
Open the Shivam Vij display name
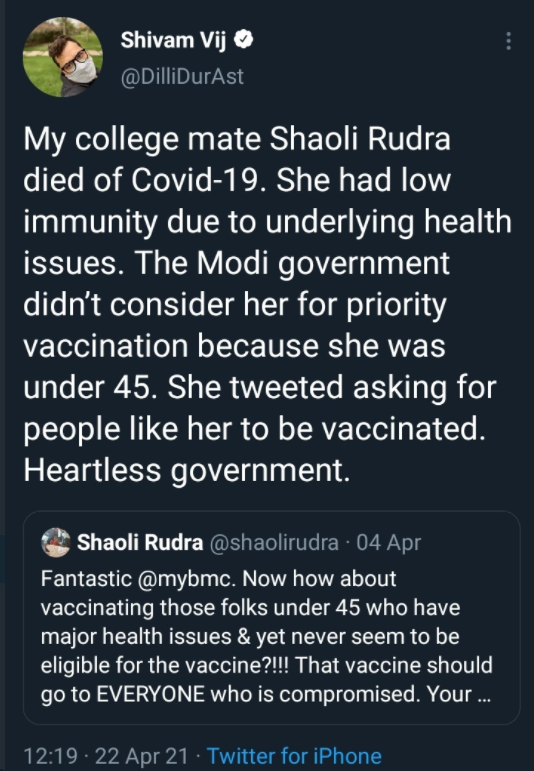point(173,40)
